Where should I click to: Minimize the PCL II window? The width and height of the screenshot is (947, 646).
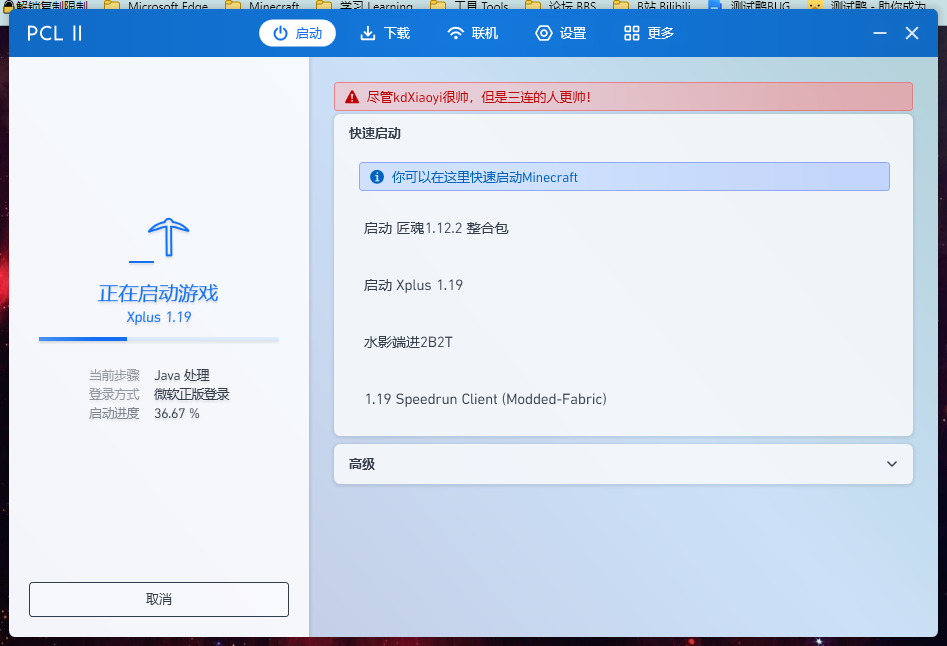pyautogui.click(x=880, y=33)
